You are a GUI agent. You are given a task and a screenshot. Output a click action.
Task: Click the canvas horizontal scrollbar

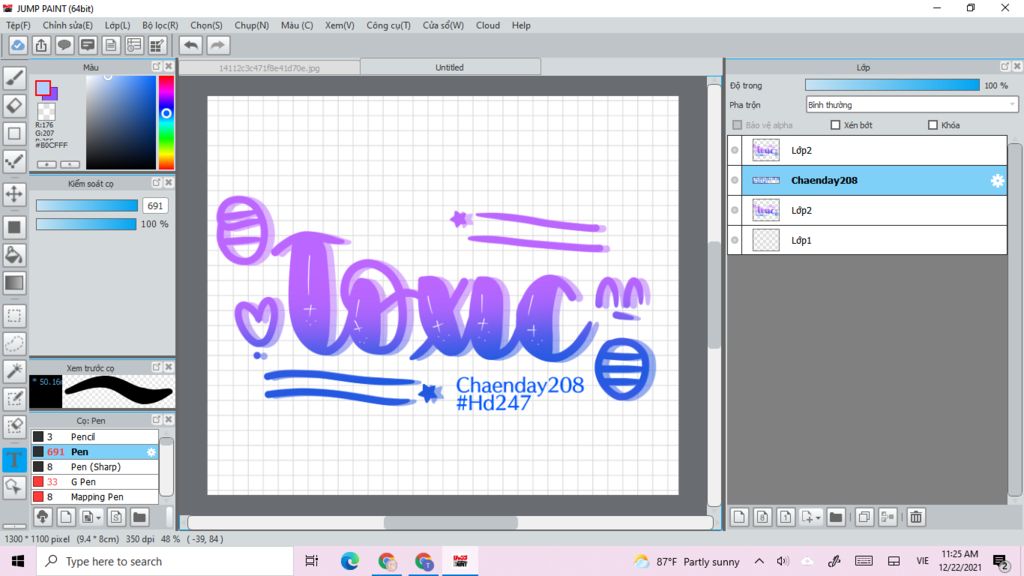(451, 523)
